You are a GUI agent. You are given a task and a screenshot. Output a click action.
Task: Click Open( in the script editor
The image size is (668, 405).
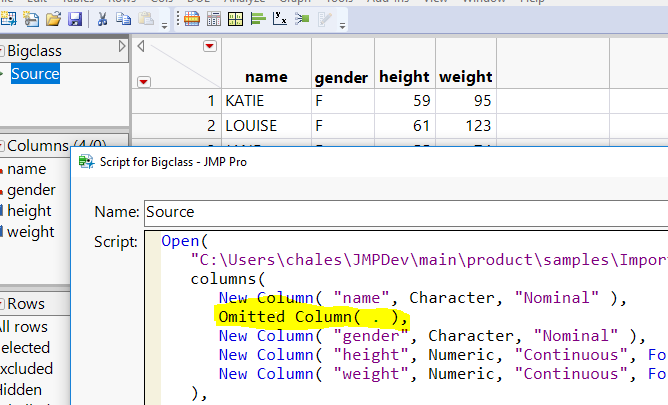(x=184, y=241)
